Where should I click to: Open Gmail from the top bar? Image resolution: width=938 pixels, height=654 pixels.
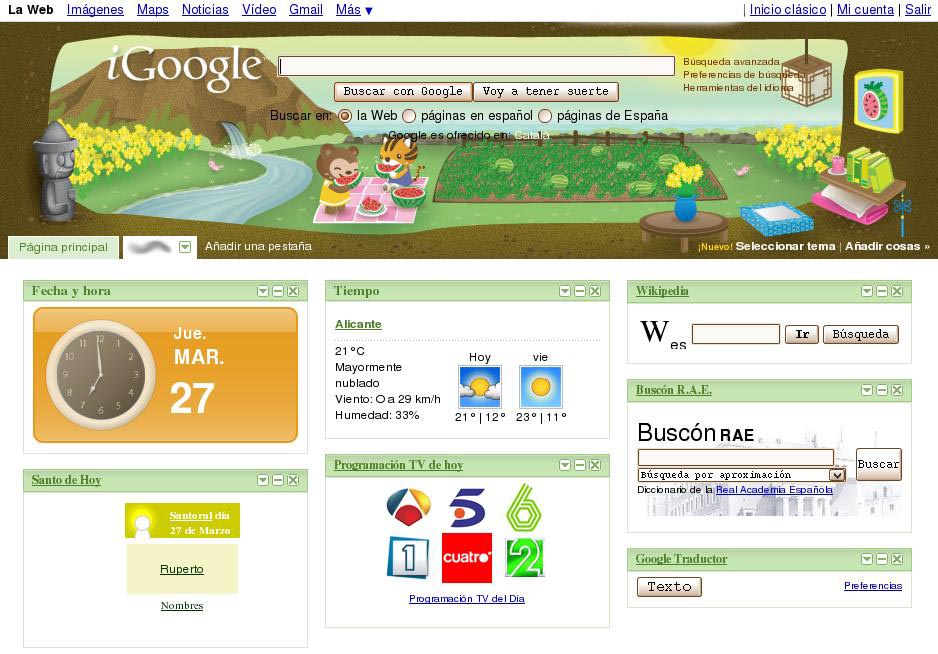point(306,10)
